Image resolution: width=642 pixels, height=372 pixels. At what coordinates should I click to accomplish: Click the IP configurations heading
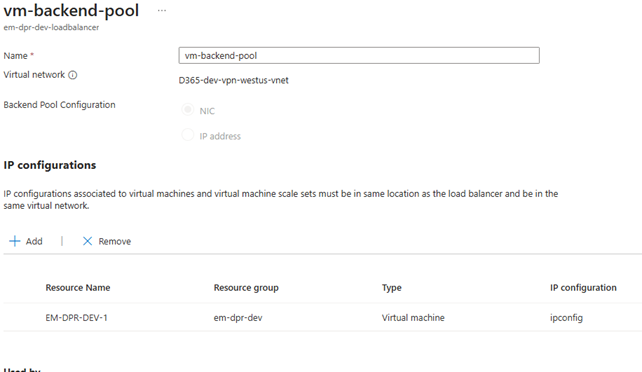pos(50,165)
